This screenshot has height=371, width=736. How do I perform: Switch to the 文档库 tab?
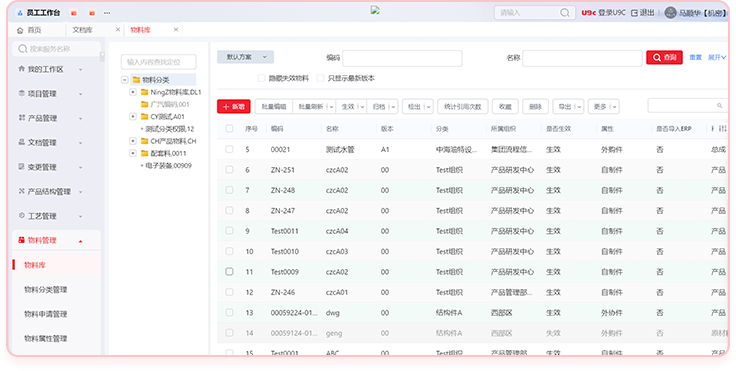click(x=83, y=30)
